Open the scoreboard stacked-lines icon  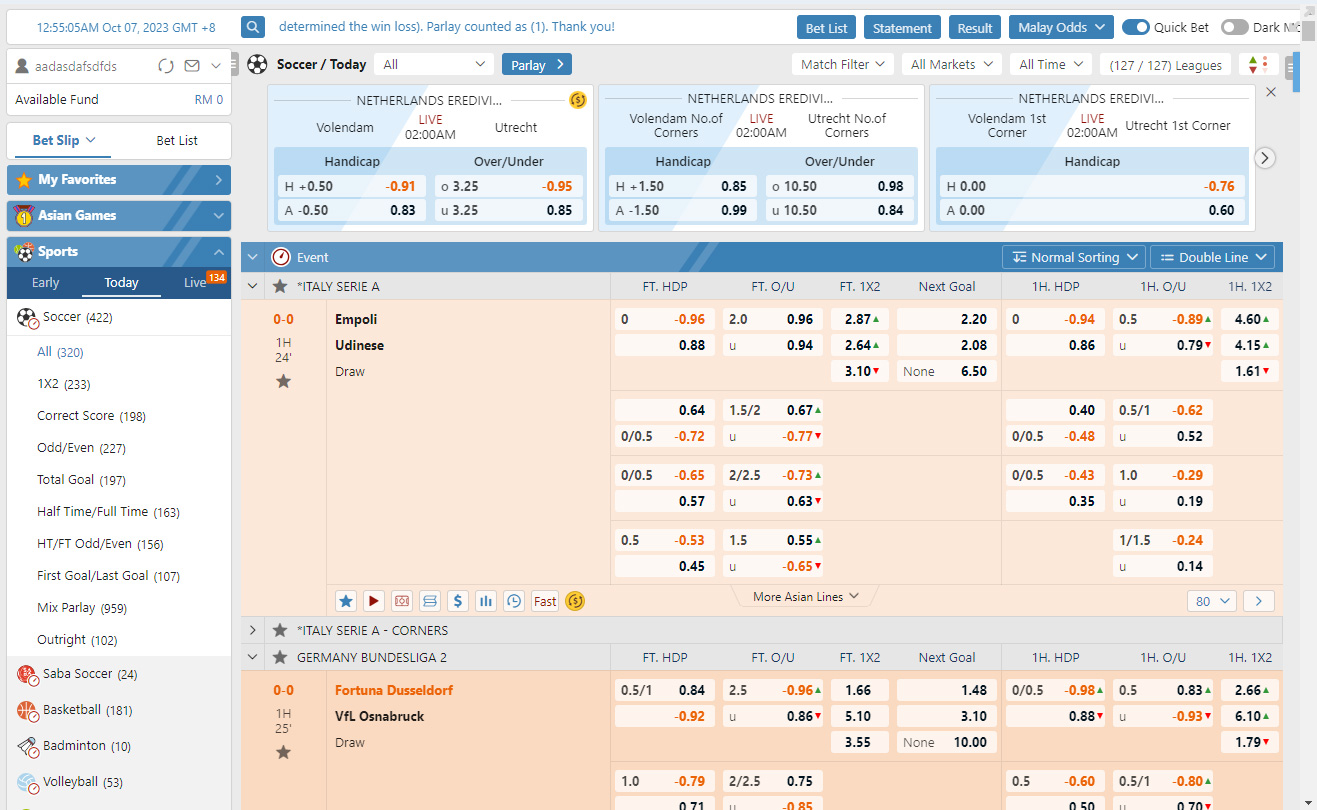tap(430, 601)
